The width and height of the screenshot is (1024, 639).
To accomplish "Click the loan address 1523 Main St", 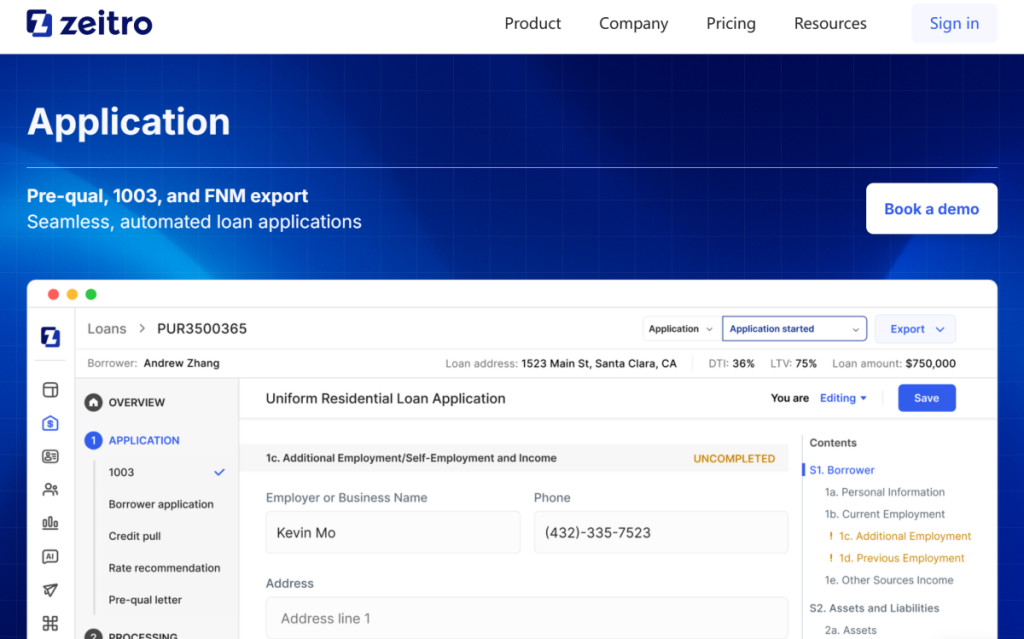I will pos(598,363).
